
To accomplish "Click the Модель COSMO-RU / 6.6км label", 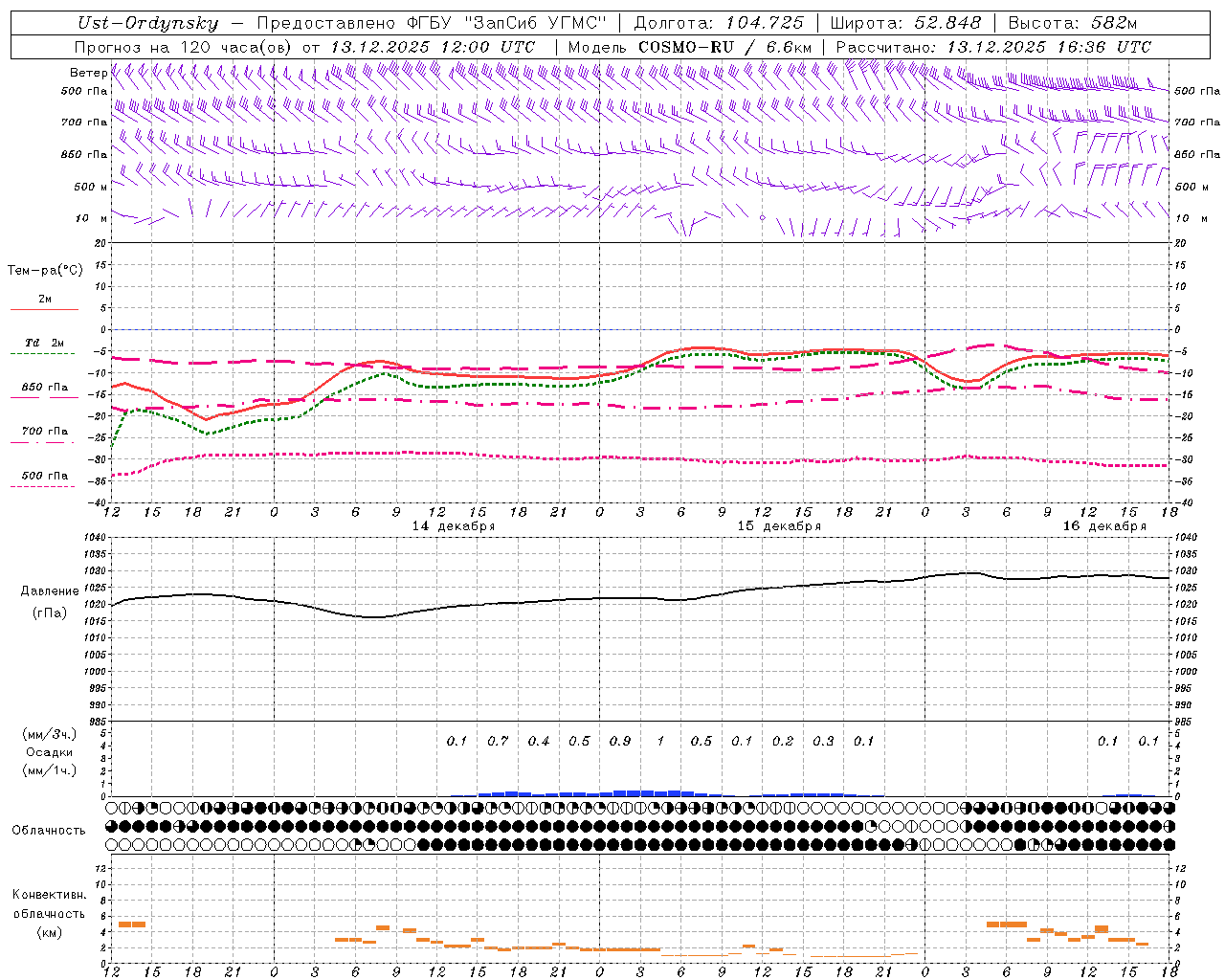I will tap(690, 47).
